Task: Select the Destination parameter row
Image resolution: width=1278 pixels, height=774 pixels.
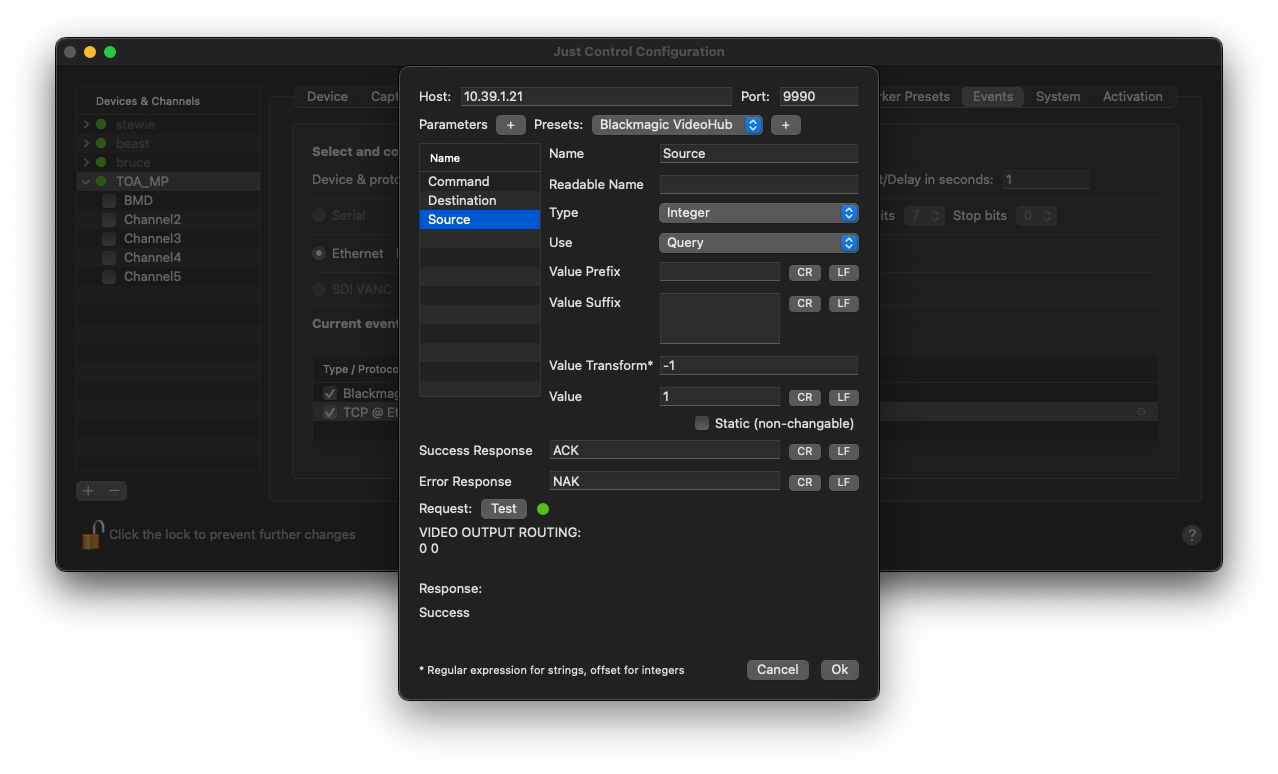Action: (480, 201)
